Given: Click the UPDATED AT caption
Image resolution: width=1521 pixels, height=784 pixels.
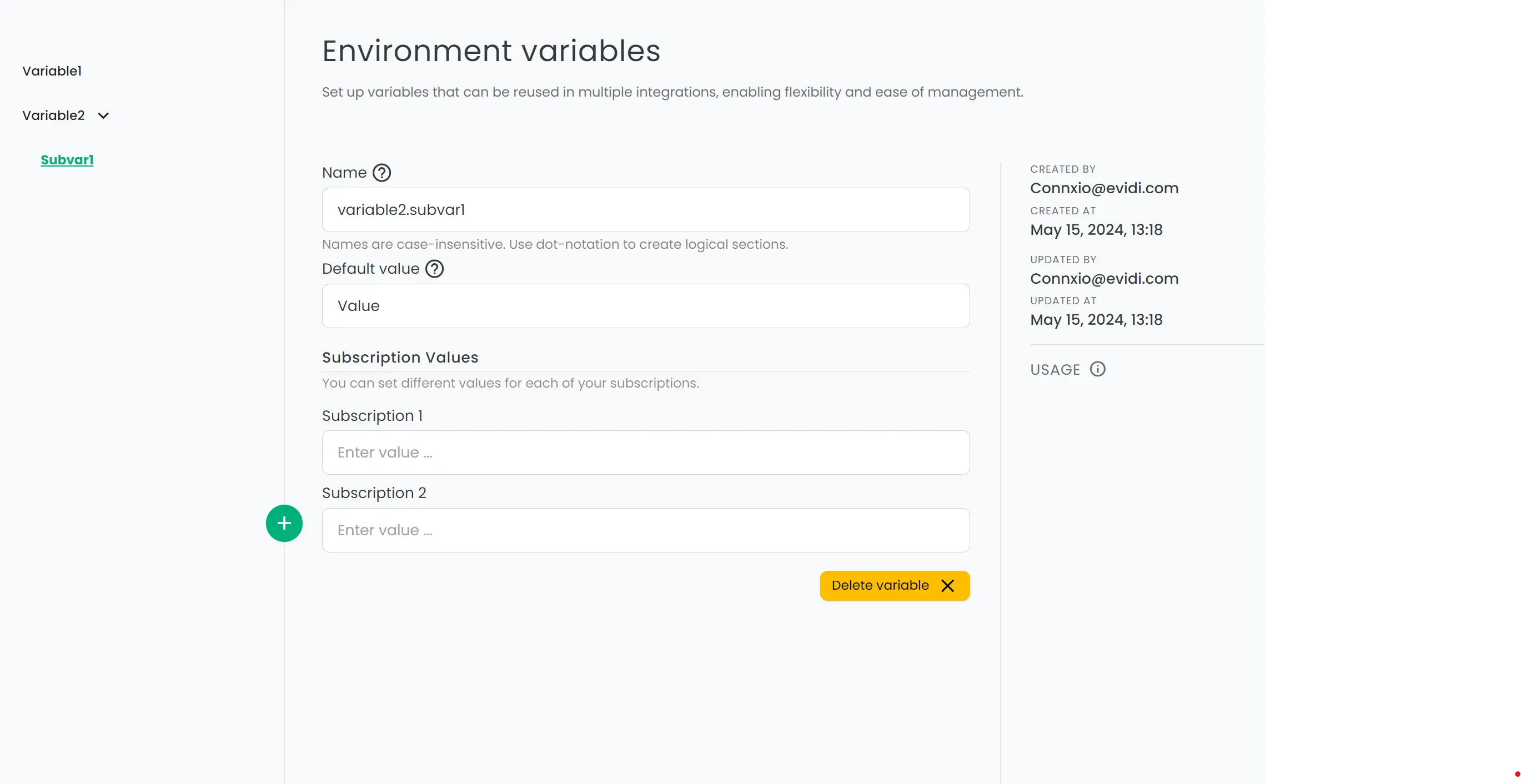Looking at the screenshot, I should point(1063,301).
